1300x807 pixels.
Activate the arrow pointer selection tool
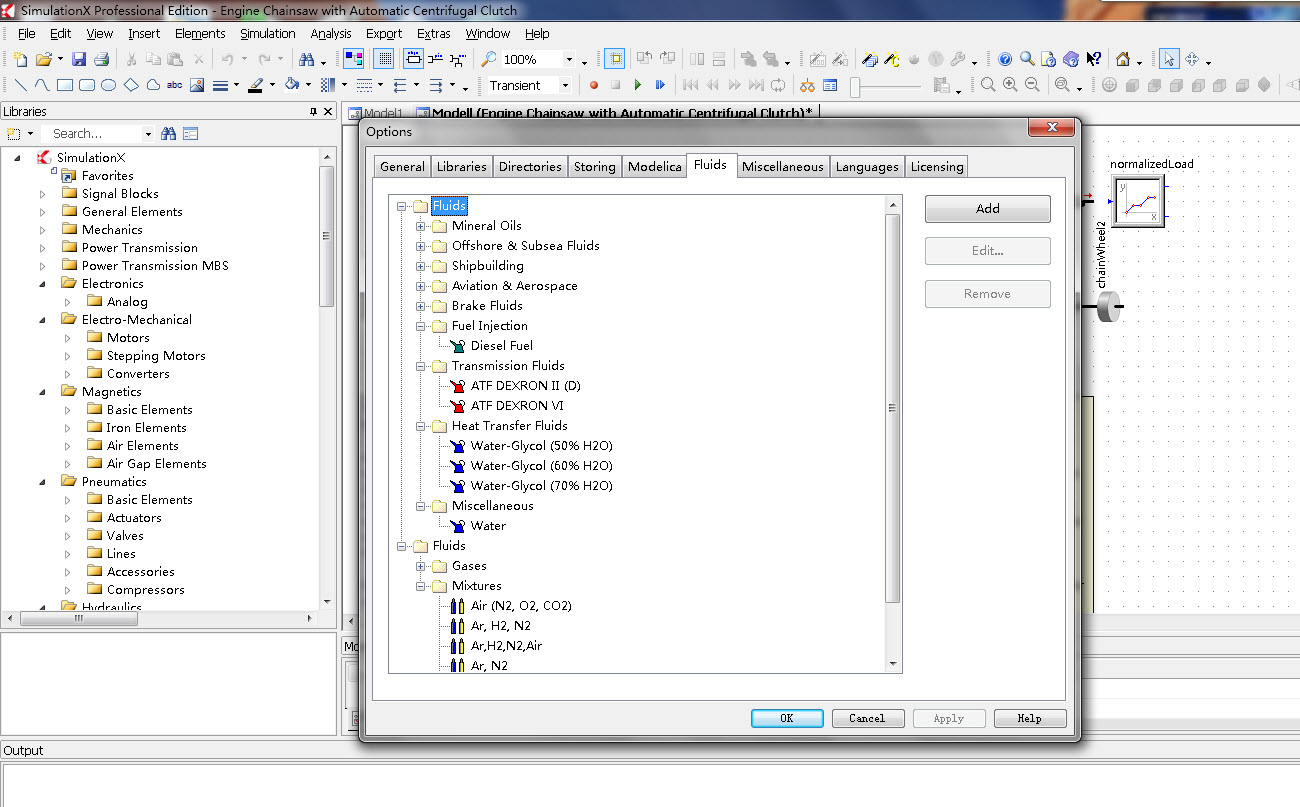coord(1169,59)
